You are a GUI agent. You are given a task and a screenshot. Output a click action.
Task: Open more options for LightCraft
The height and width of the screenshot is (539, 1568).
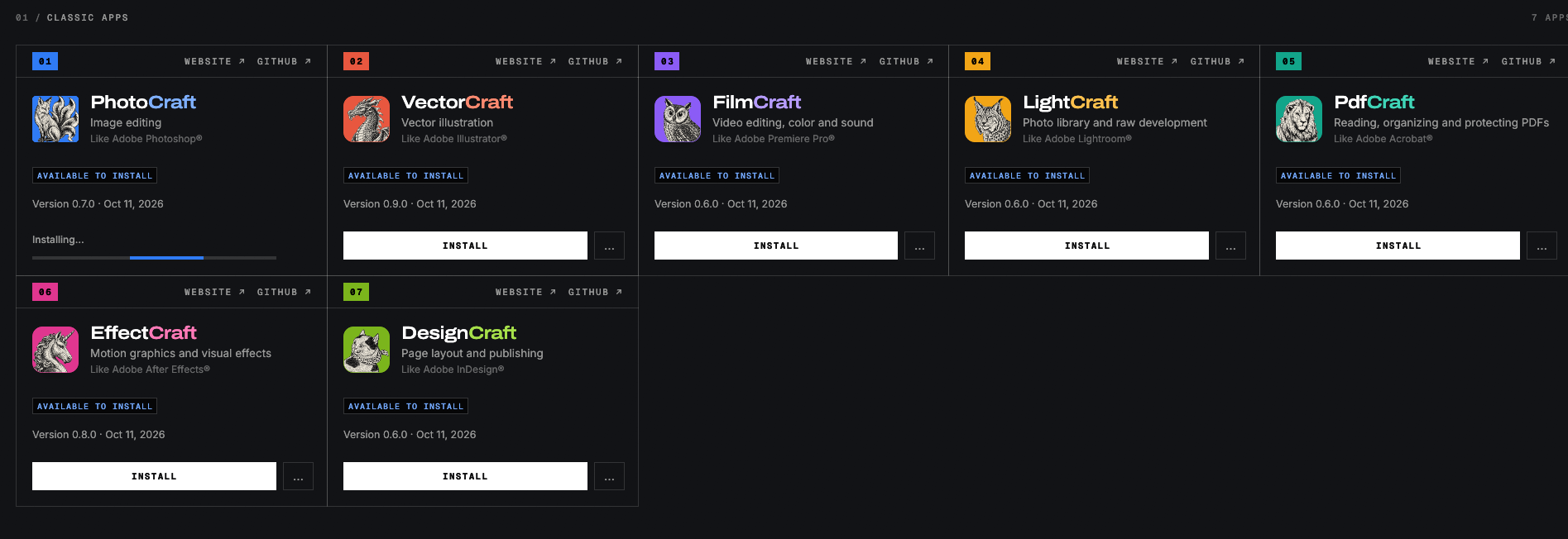pos(1230,246)
